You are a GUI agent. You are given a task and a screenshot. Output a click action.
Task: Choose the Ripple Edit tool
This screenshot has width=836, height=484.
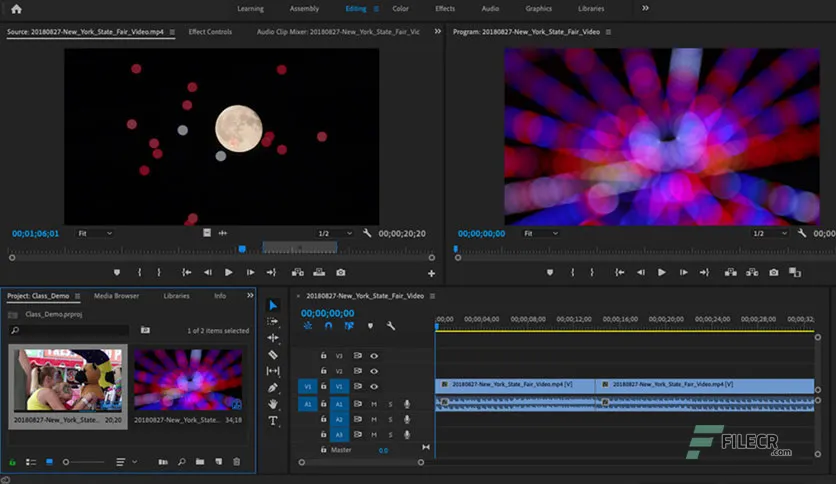[273, 338]
